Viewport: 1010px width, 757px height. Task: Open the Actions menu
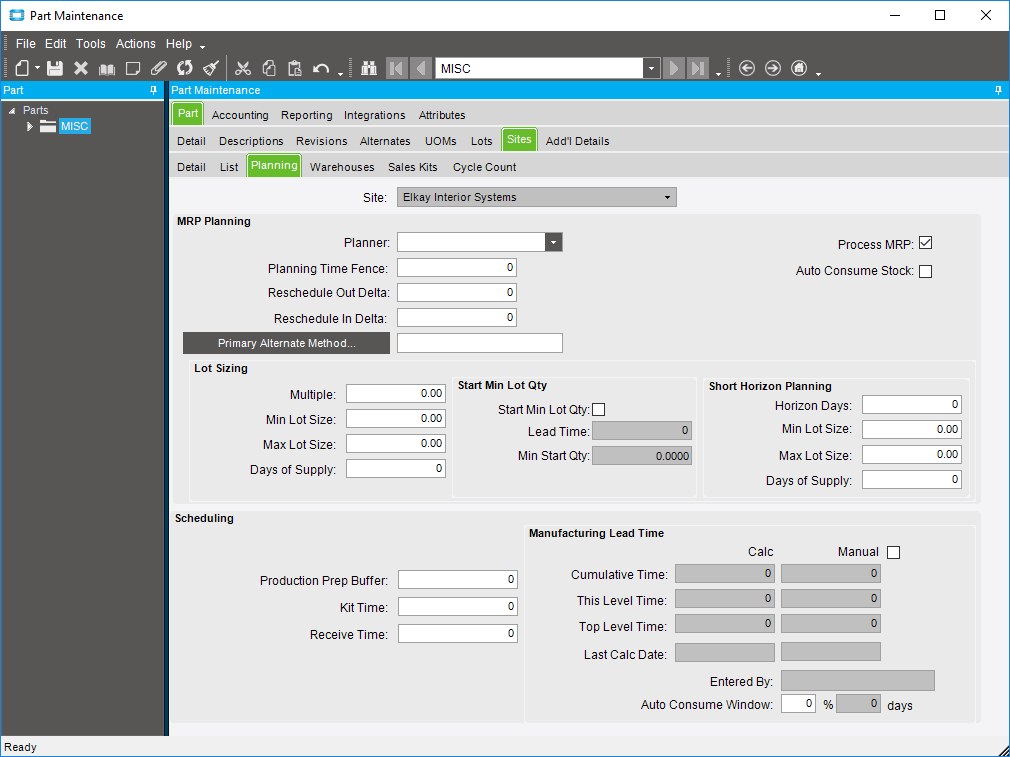point(135,44)
